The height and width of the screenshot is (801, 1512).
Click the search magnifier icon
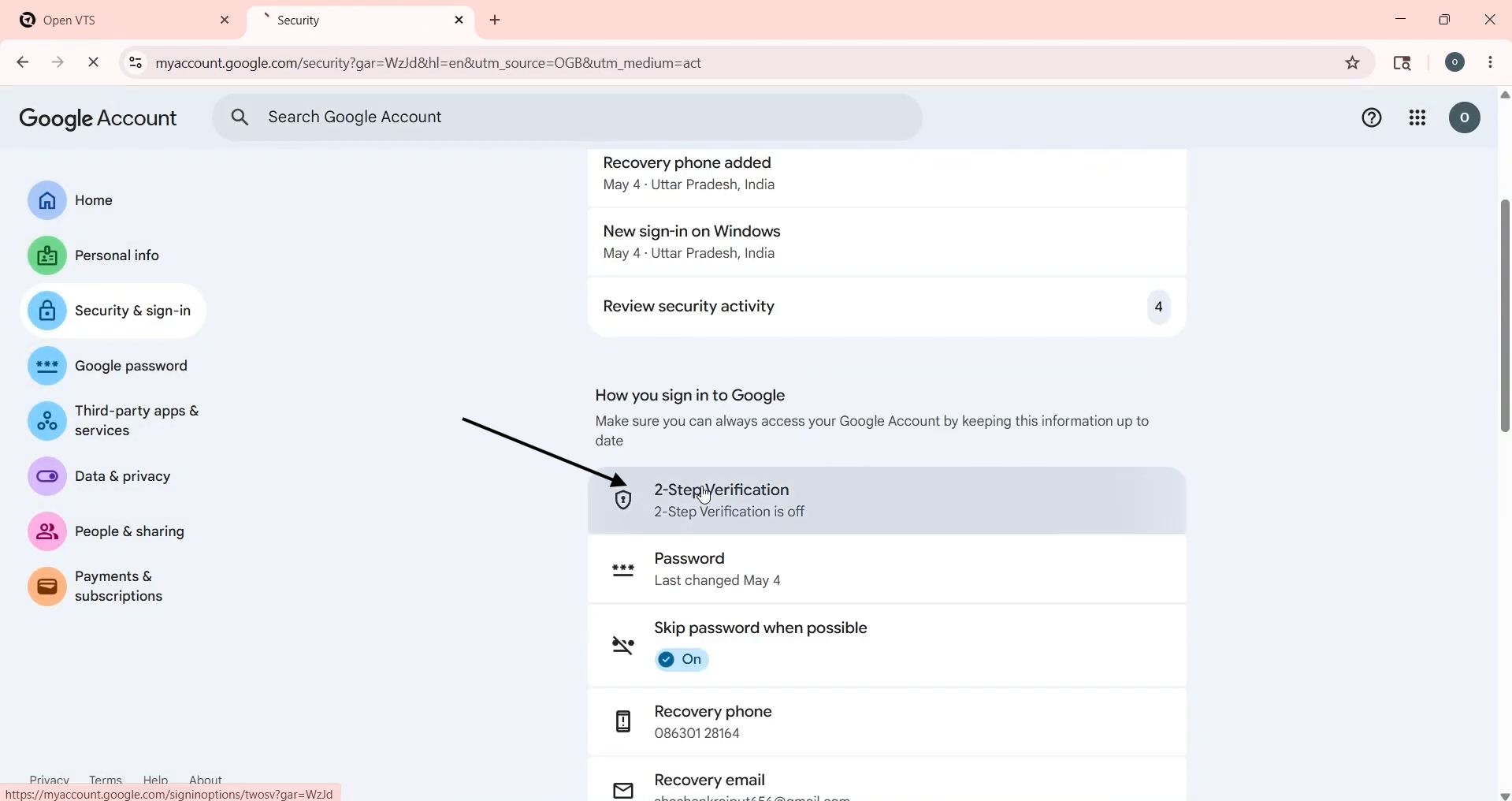pos(240,117)
